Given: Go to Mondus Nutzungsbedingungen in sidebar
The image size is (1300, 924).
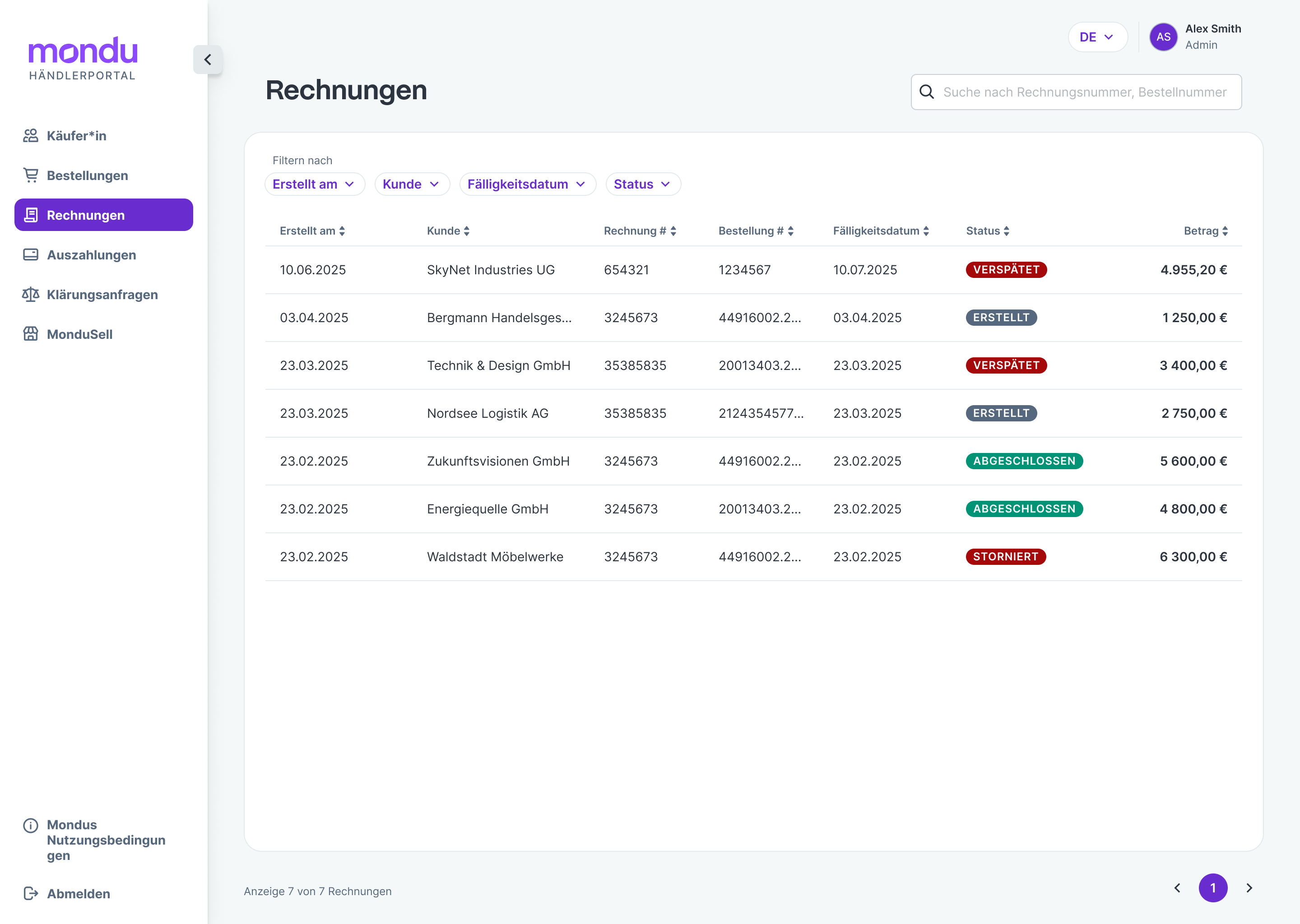Looking at the screenshot, I should pos(106,840).
